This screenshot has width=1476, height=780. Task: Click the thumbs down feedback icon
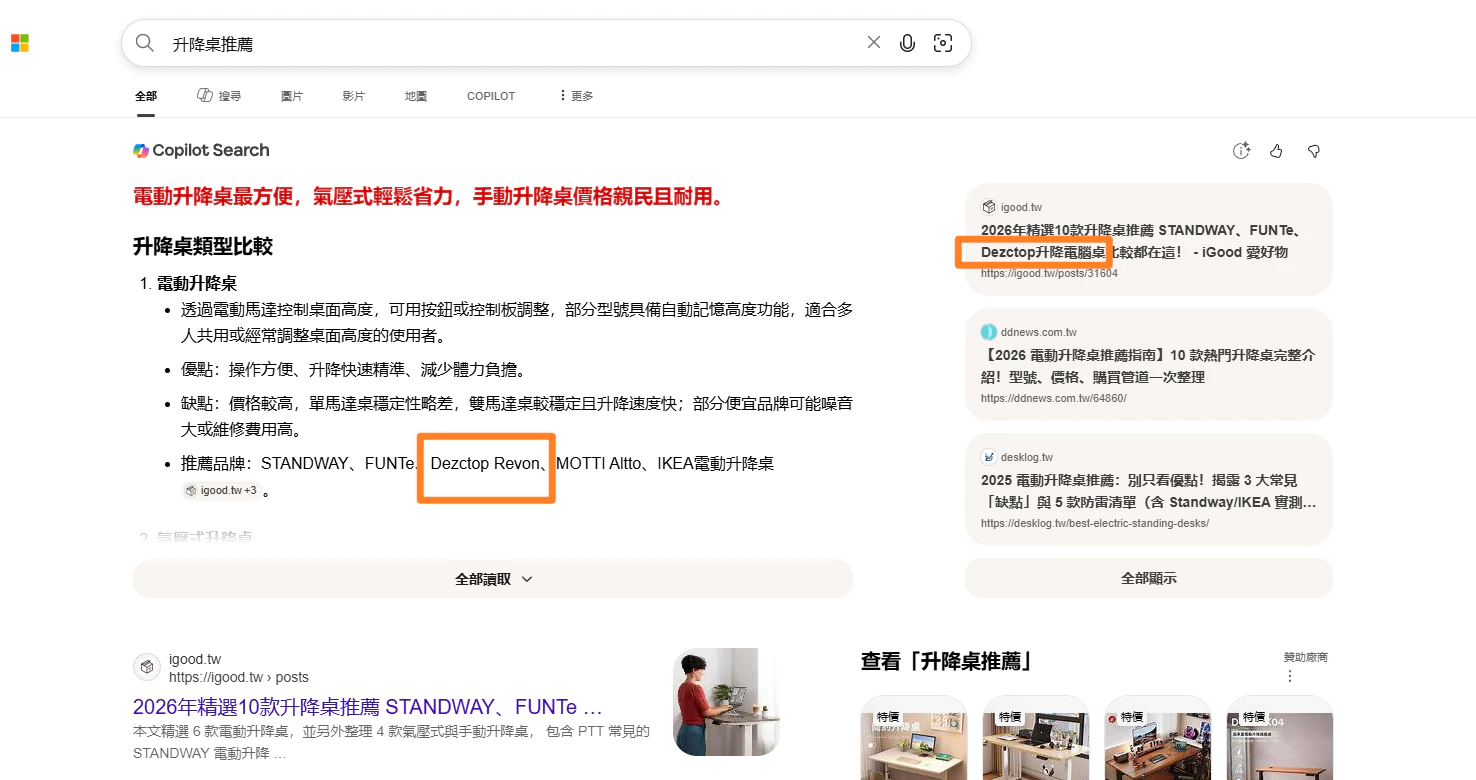(x=1314, y=151)
